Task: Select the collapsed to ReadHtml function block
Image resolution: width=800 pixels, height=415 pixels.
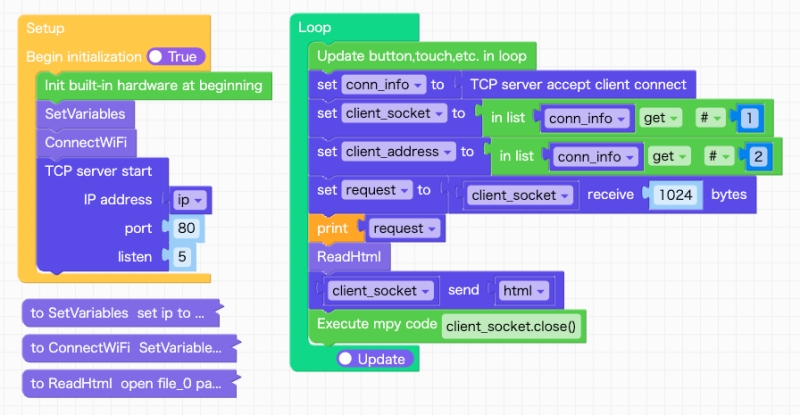Action: click(124, 383)
